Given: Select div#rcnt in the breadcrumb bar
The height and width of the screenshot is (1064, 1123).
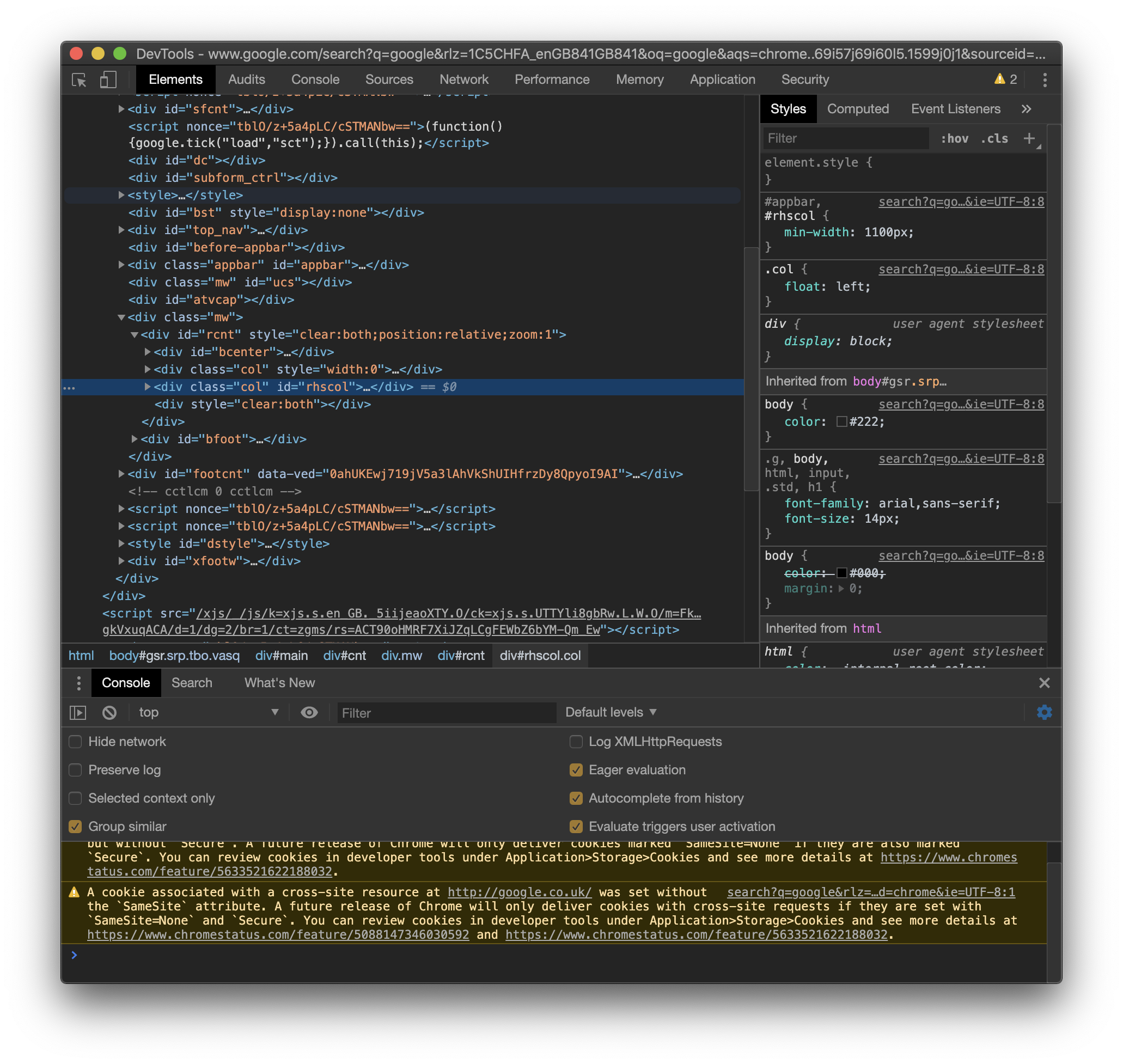Looking at the screenshot, I should click(461, 655).
